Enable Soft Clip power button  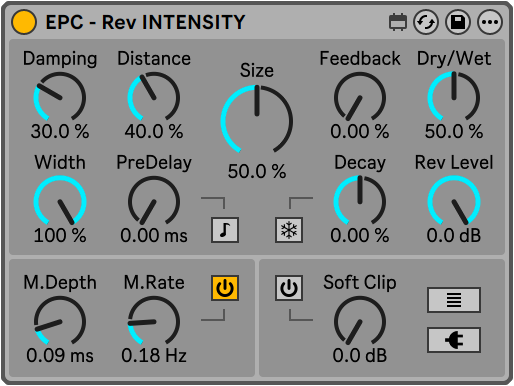coord(289,288)
